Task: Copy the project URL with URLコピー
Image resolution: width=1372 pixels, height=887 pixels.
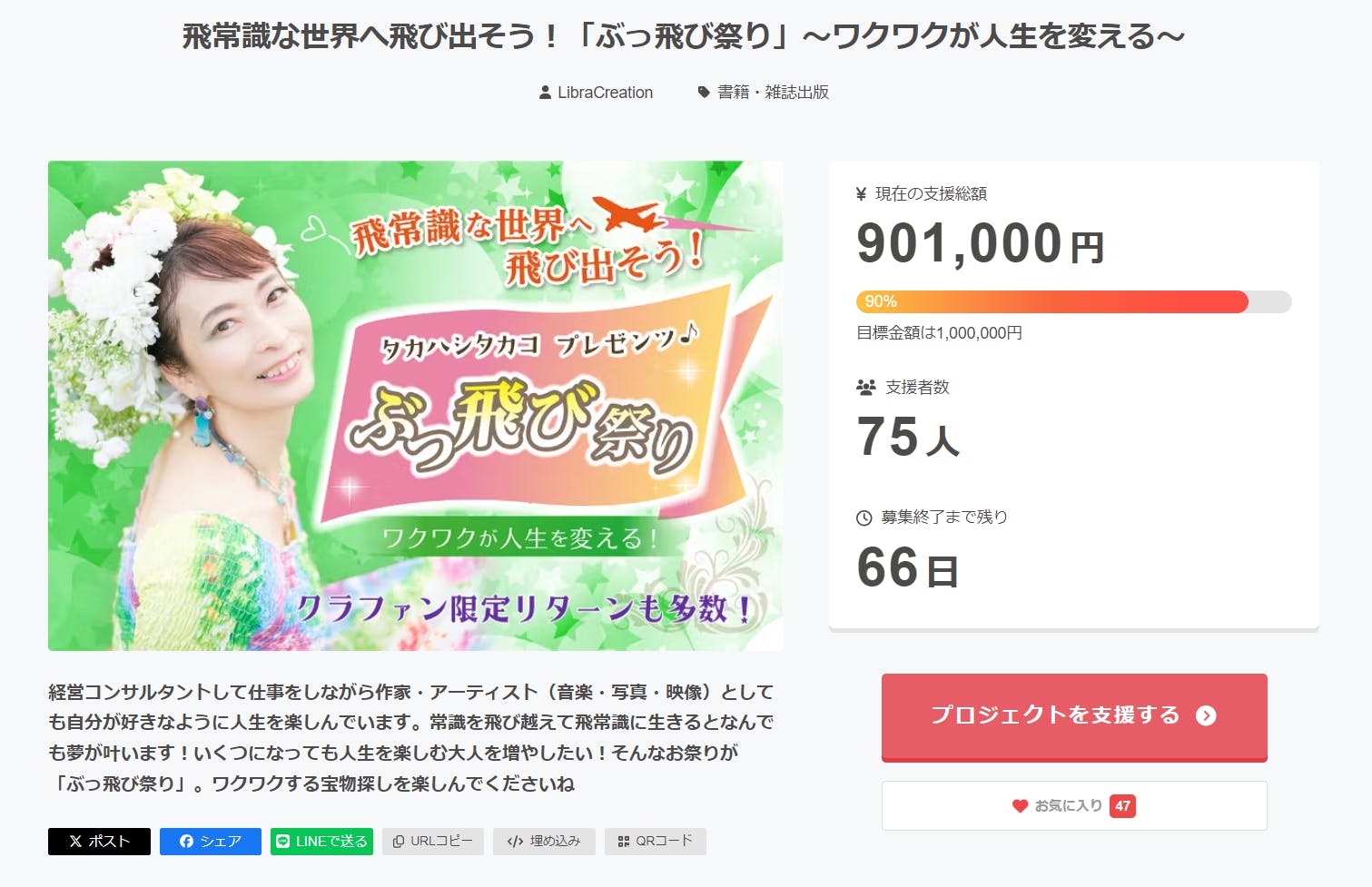Action: (x=432, y=842)
